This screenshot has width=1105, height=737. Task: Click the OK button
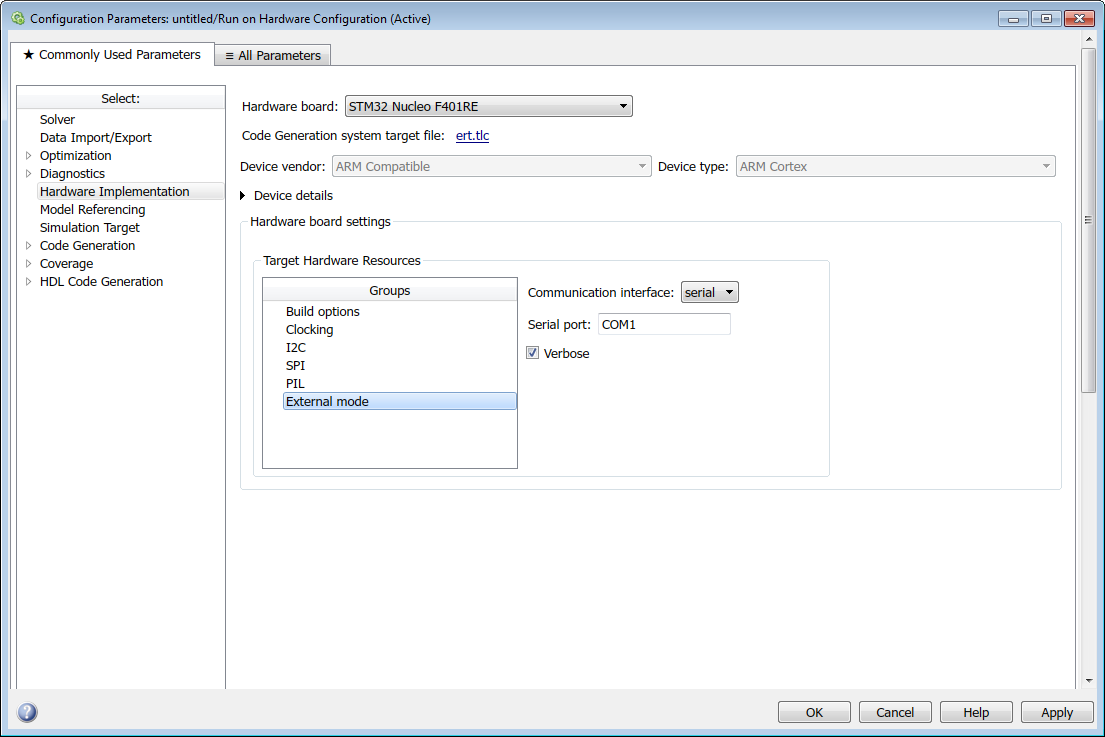coord(814,712)
